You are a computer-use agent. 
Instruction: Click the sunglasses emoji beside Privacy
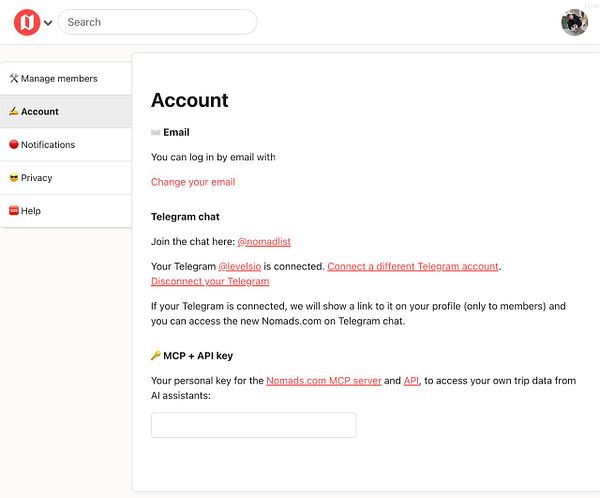click(14, 178)
